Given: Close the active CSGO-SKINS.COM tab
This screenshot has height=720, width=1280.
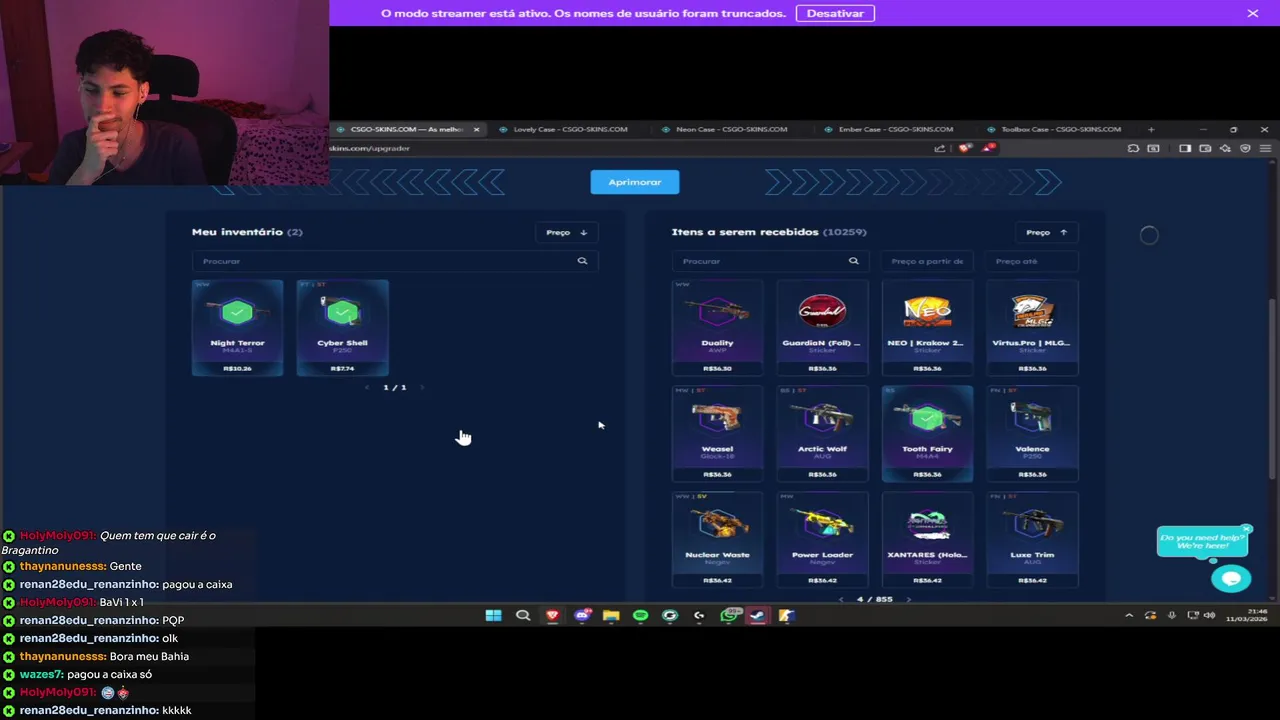Looking at the screenshot, I should (x=476, y=129).
